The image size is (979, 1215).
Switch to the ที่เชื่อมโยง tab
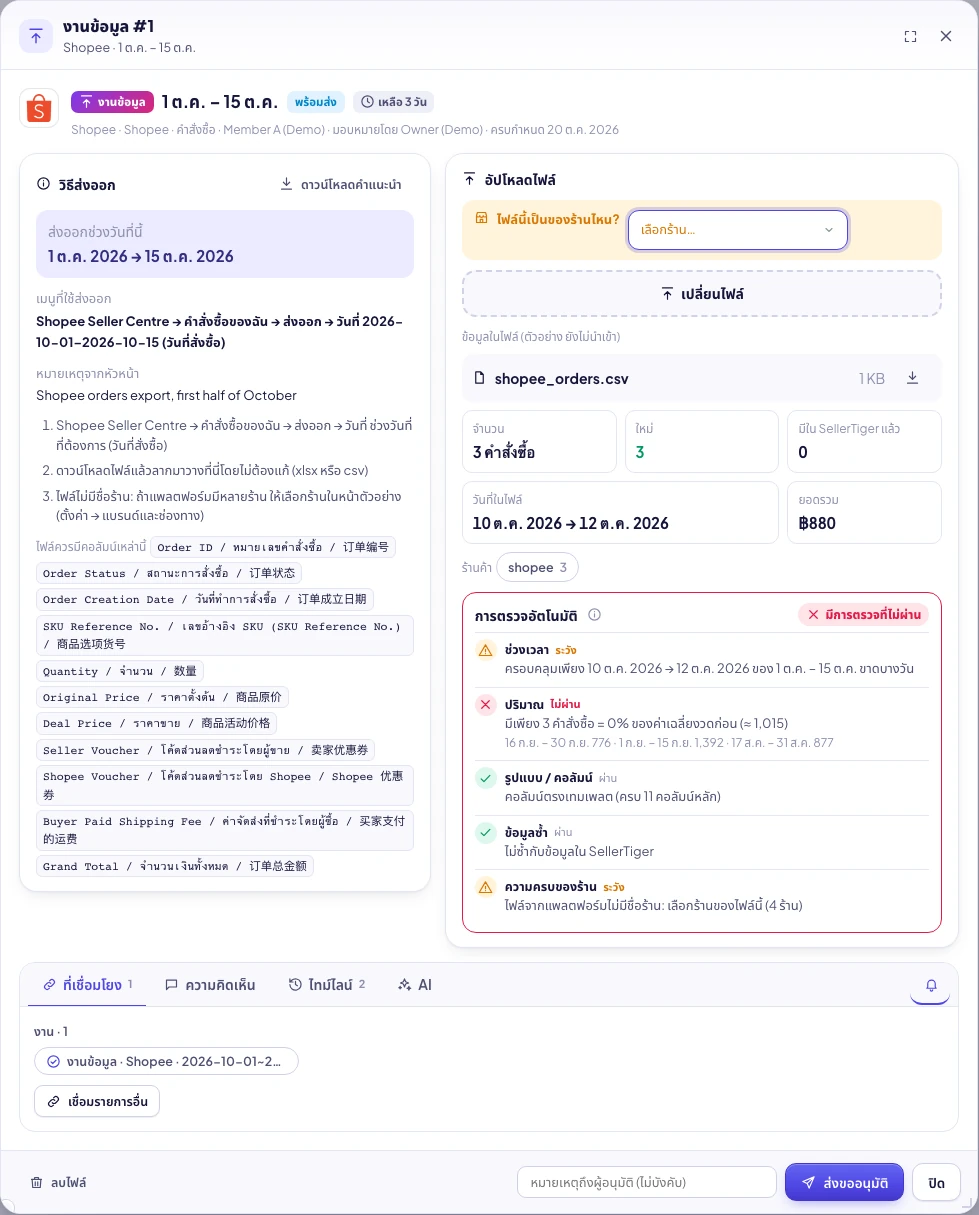pyautogui.click(x=88, y=985)
